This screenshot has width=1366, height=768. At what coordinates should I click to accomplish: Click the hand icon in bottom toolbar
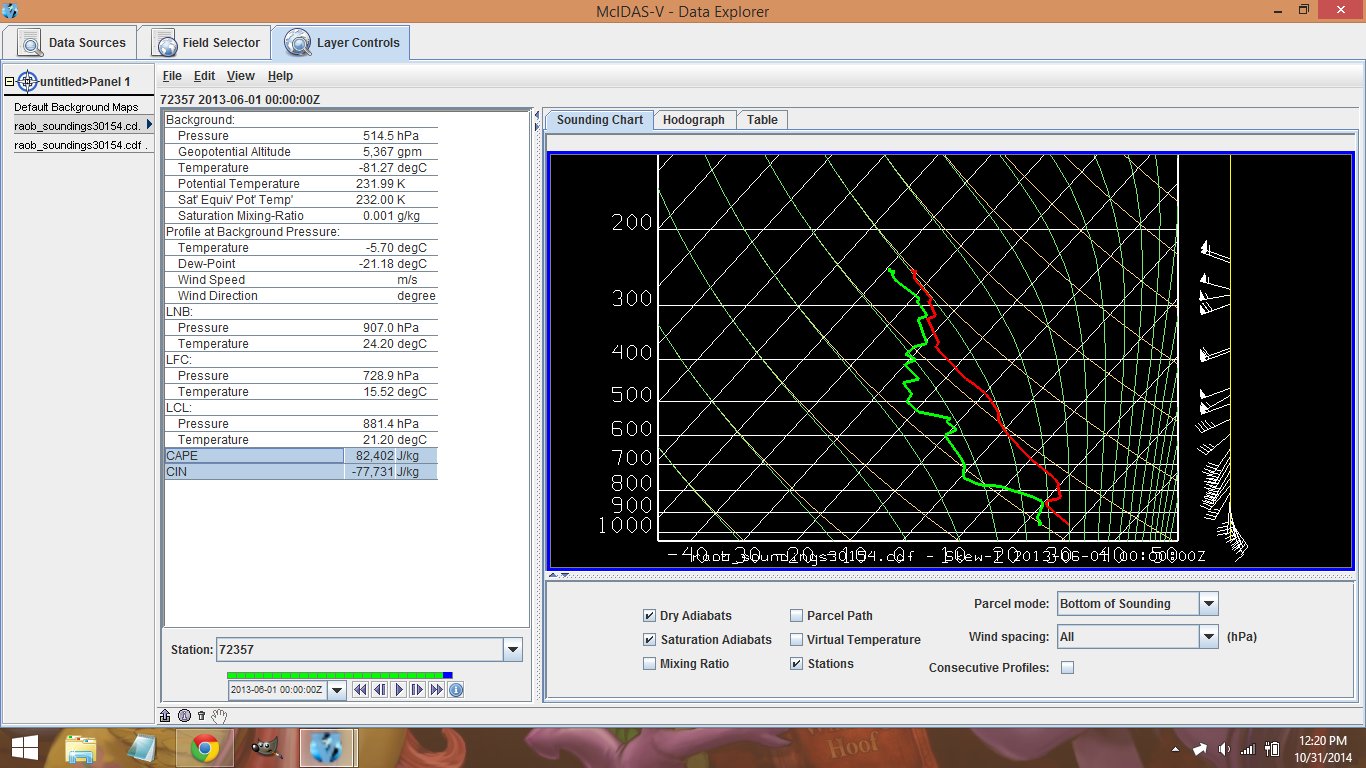220,715
